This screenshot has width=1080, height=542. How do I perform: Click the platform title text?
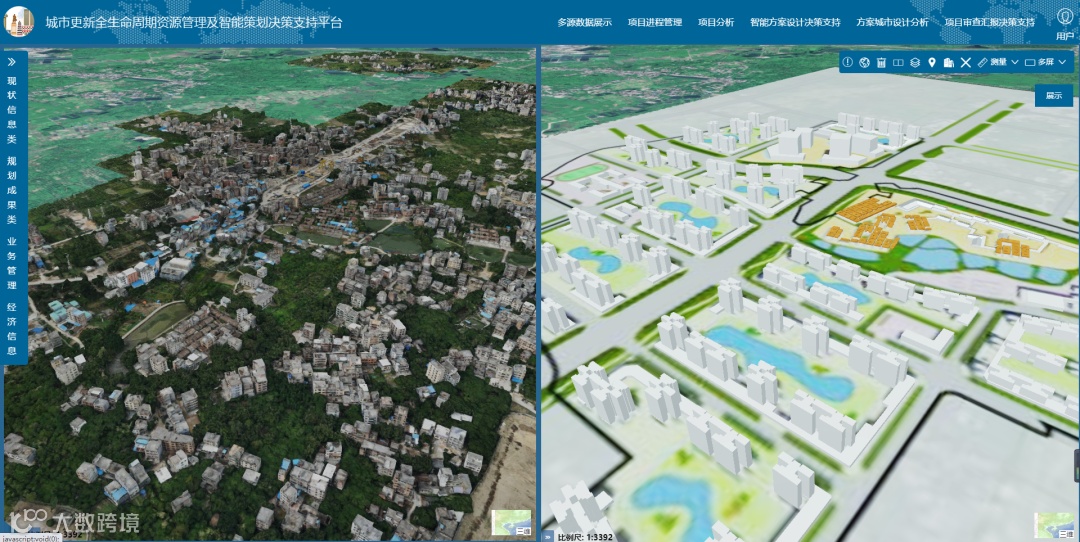(194, 22)
